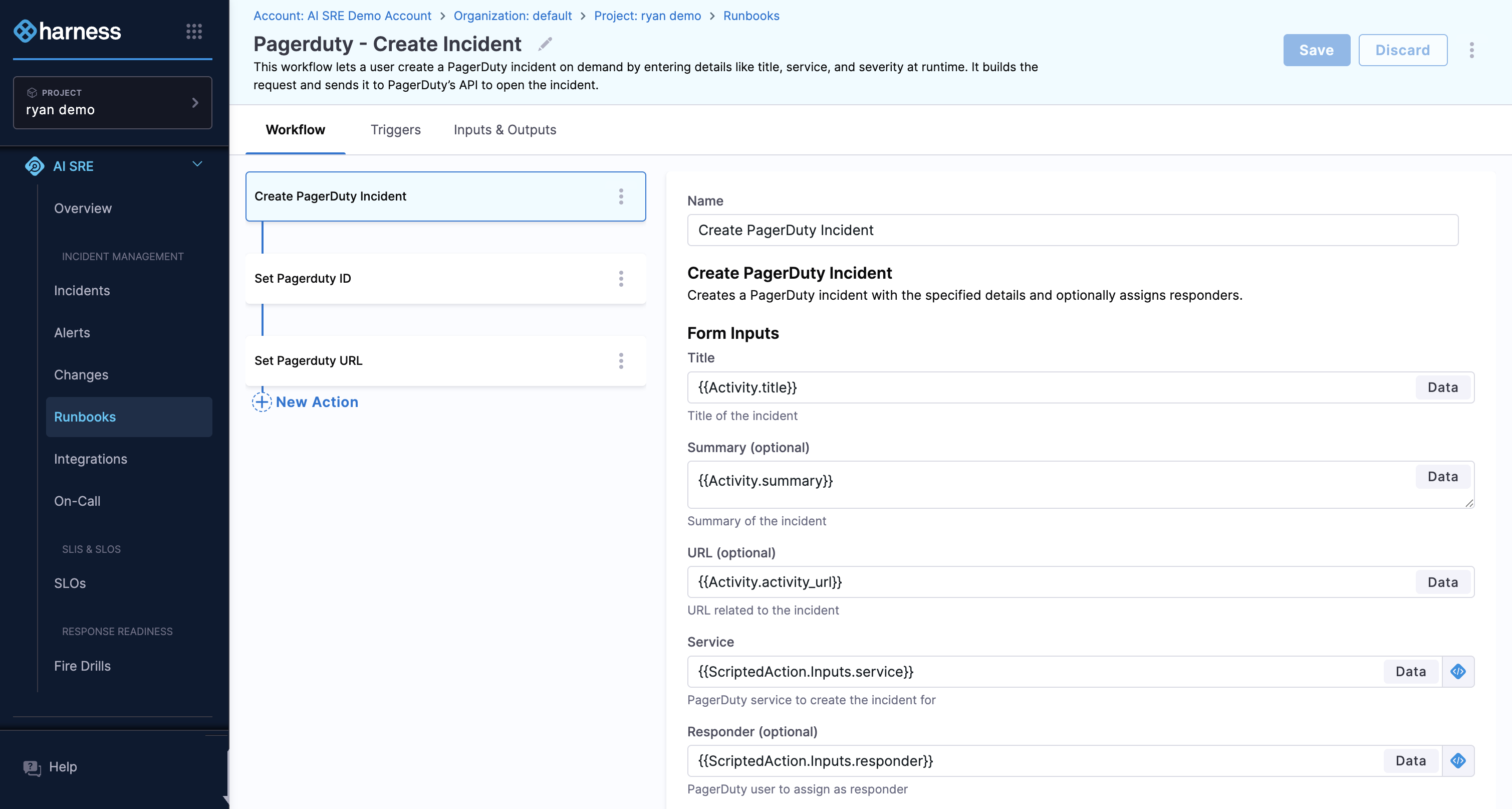Click the "Form Inputs" heading
This screenshot has height=809, width=1512.
(x=732, y=333)
